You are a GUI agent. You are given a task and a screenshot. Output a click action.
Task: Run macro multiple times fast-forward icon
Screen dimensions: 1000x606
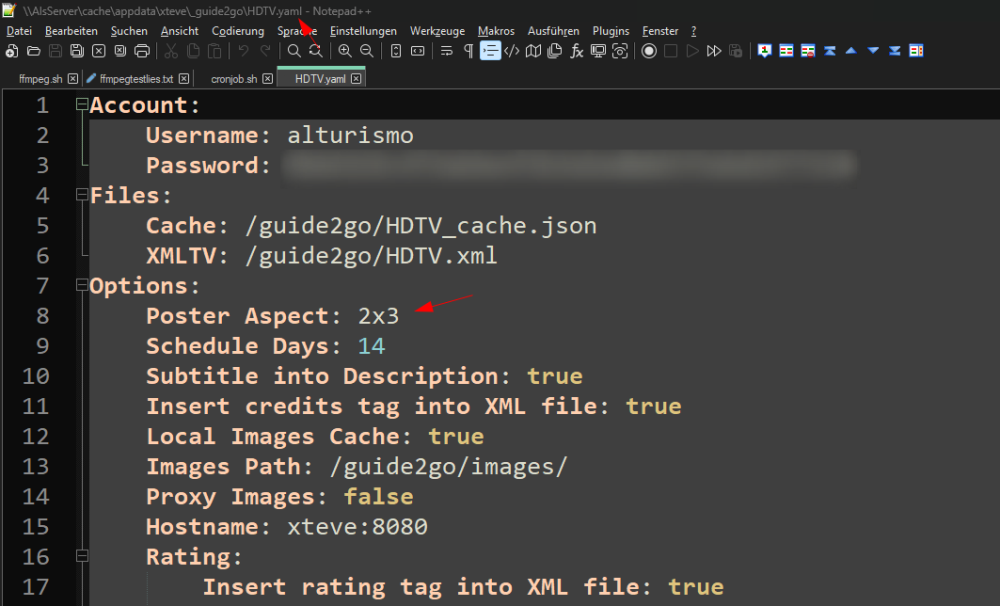(714, 51)
